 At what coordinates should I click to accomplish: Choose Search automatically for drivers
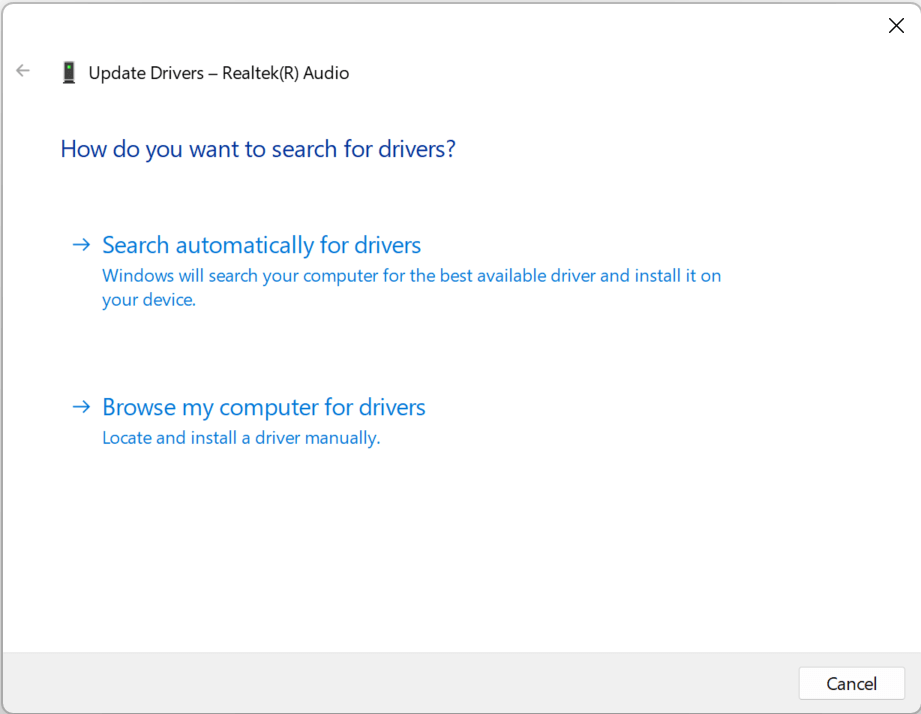261,245
